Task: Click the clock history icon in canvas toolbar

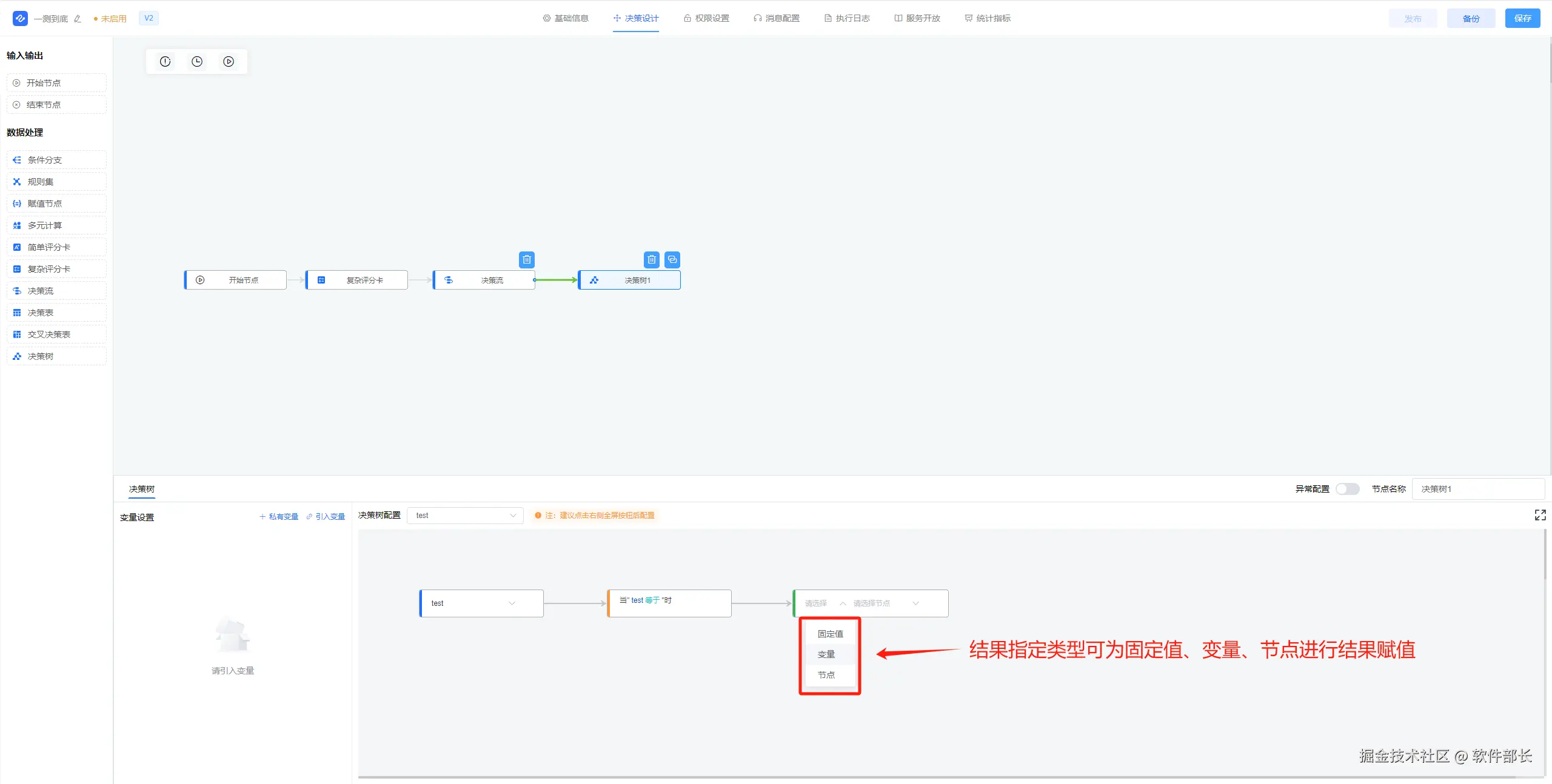Action: pos(197,61)
